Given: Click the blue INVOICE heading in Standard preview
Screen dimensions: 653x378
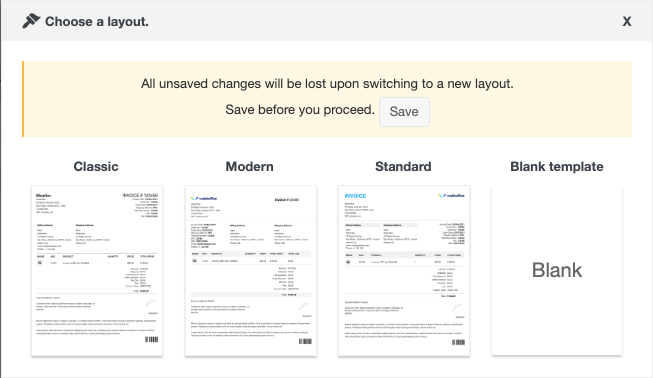Looking at the screenshot, I should [x=355, y=196].
